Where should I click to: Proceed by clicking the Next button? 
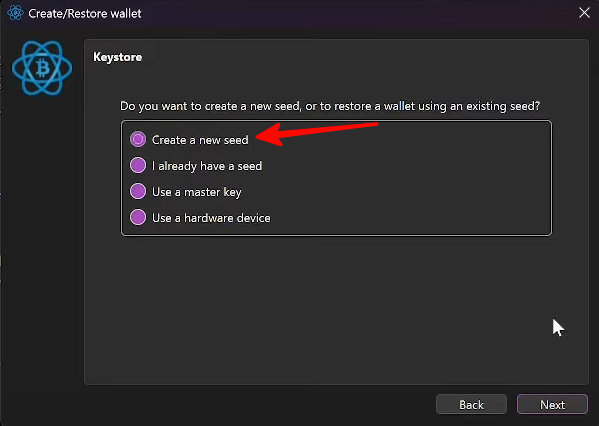pyautogui.click(x=552, y=404)
